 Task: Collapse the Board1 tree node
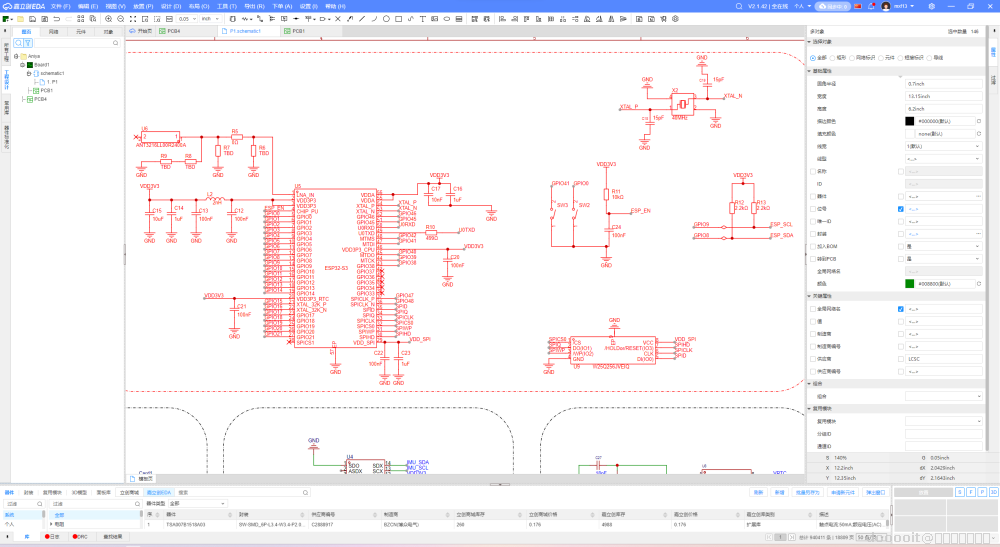[x=22, y=64]
